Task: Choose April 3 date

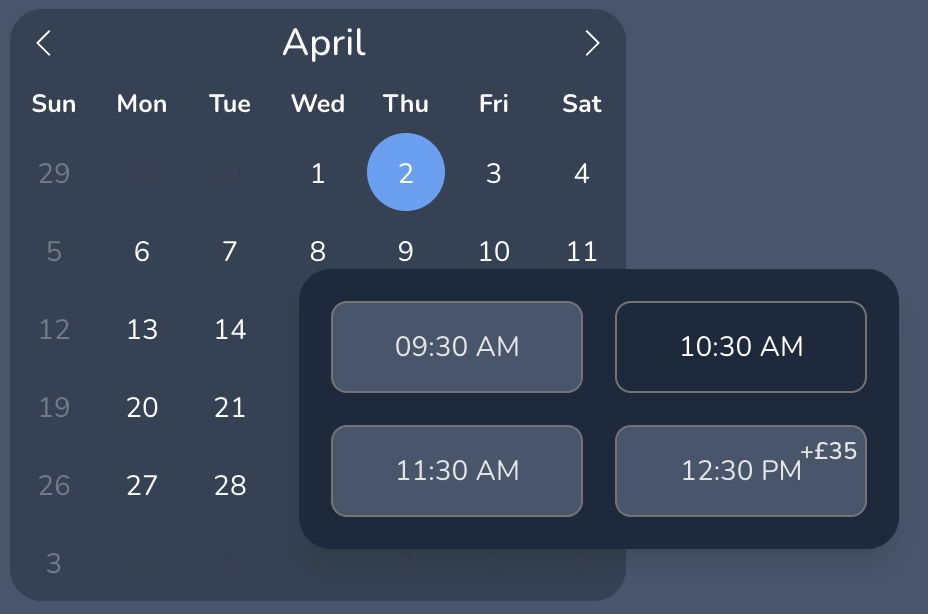Action: point(493,174)
